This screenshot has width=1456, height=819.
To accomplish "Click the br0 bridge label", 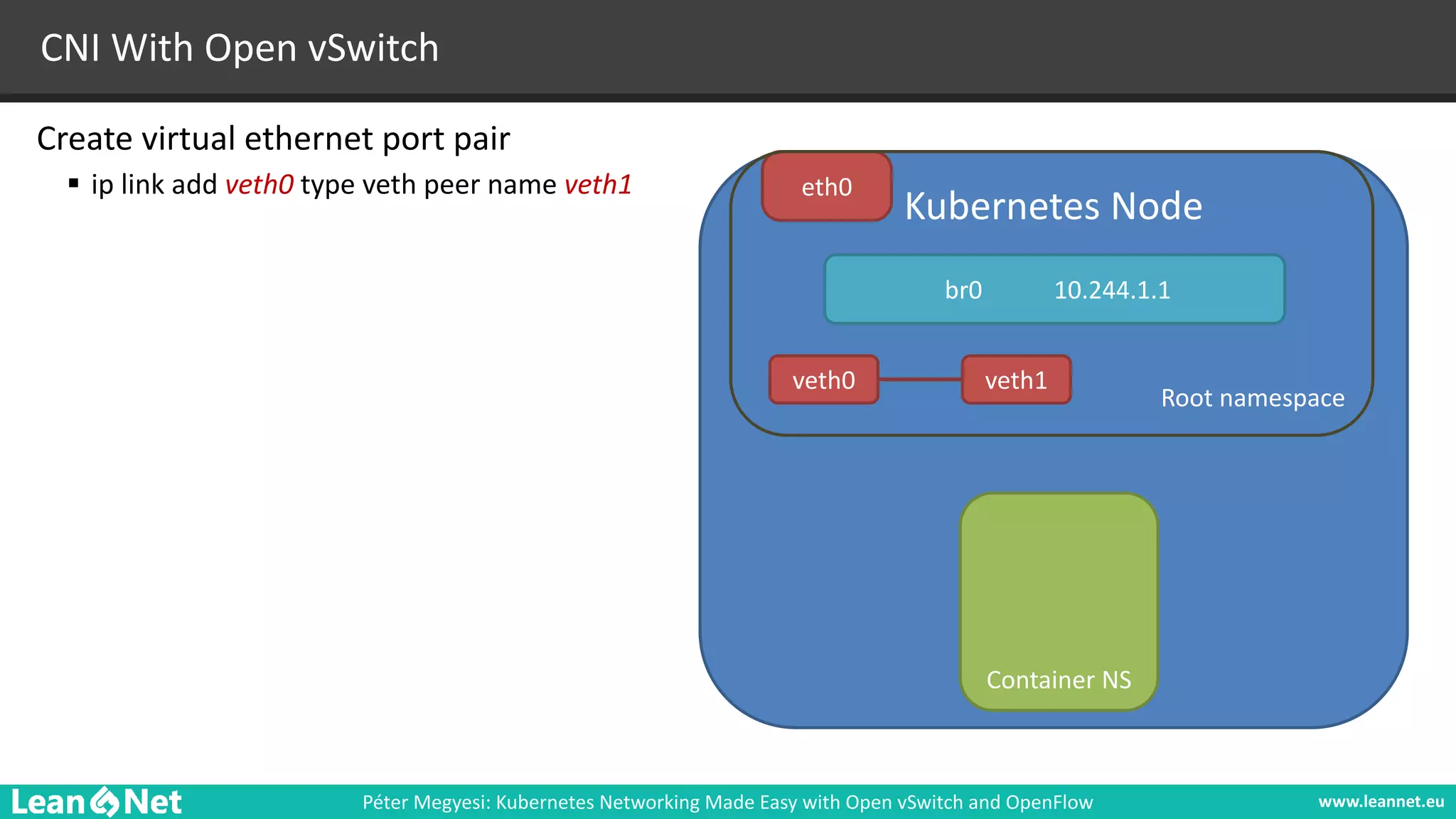I will click(x=963, y=290).
